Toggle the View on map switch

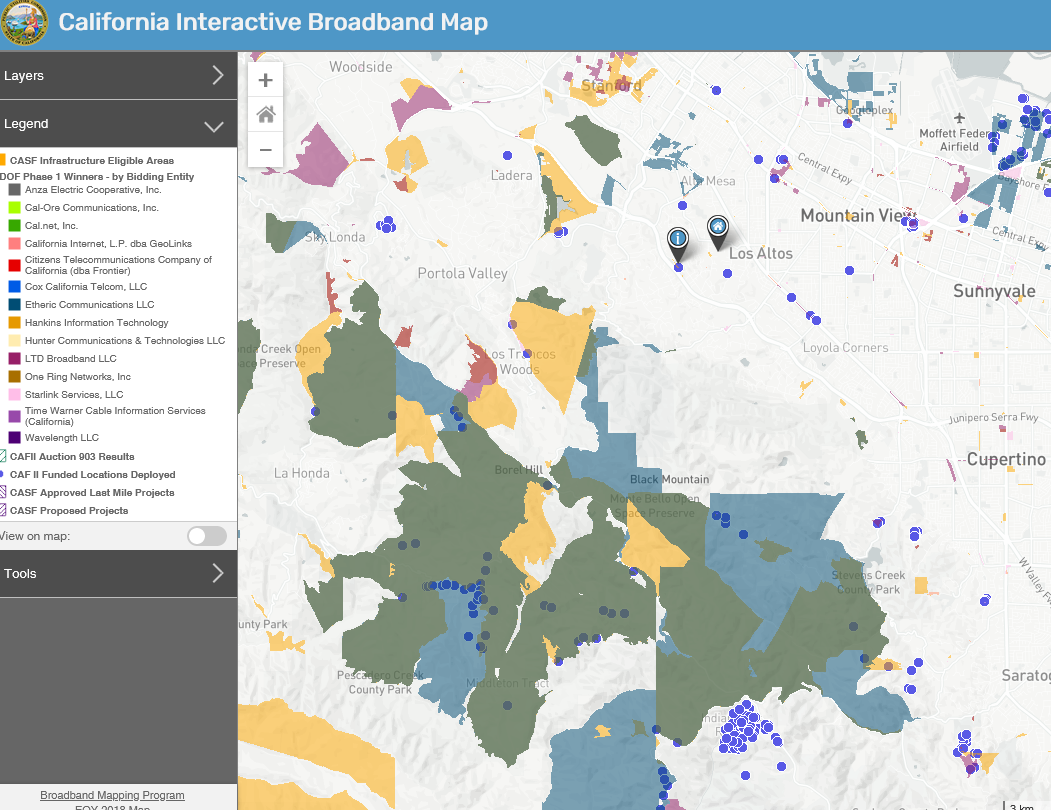[207, 536]
